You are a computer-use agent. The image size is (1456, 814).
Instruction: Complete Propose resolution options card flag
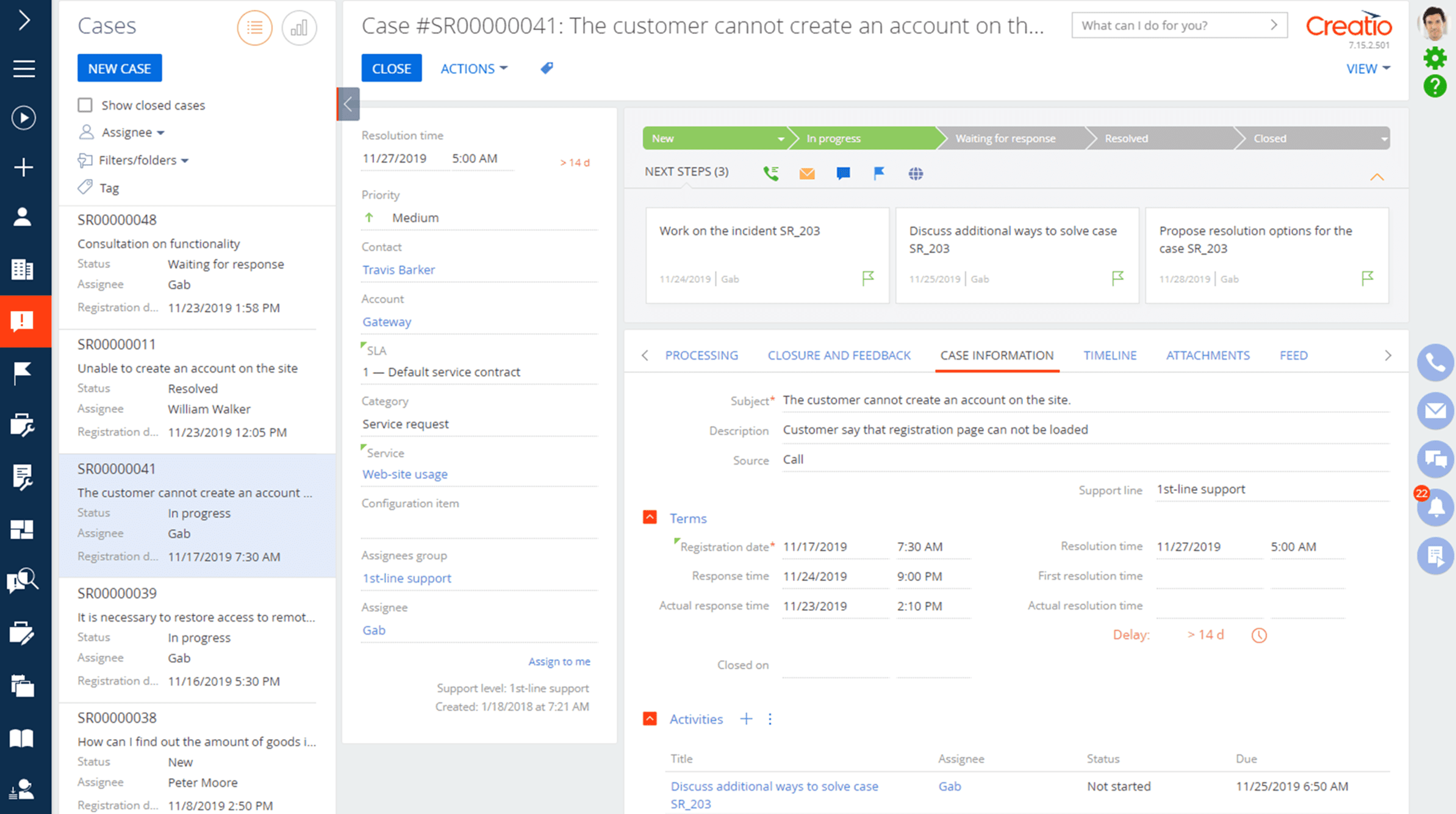(1368, 278)
